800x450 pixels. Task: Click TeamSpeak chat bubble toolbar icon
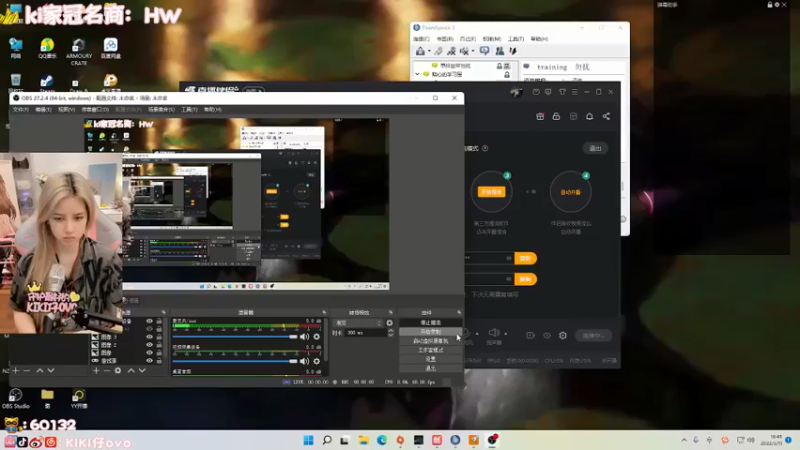(x=484, y=51)
